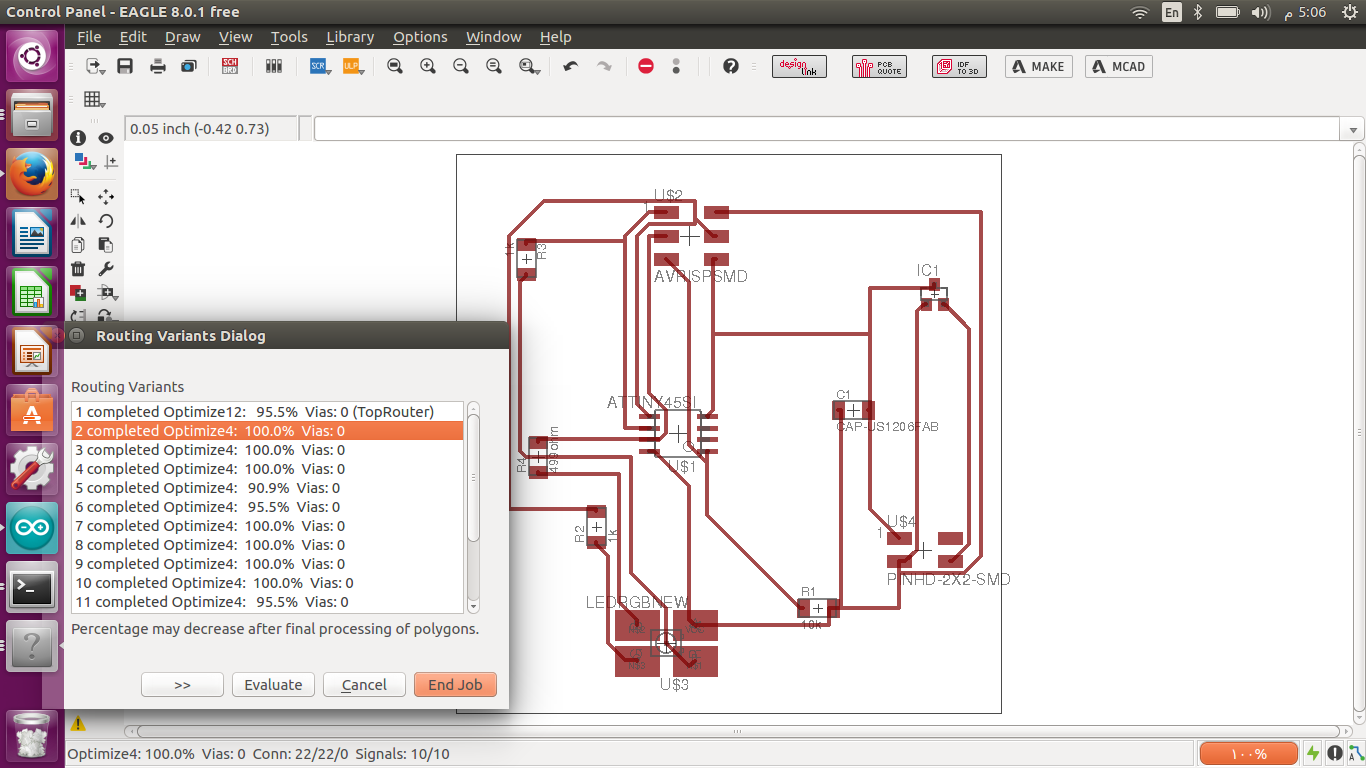This screenshot has width=1366, height=768.
Task: Click the orange 100% progress bar
Action: 1247,753
